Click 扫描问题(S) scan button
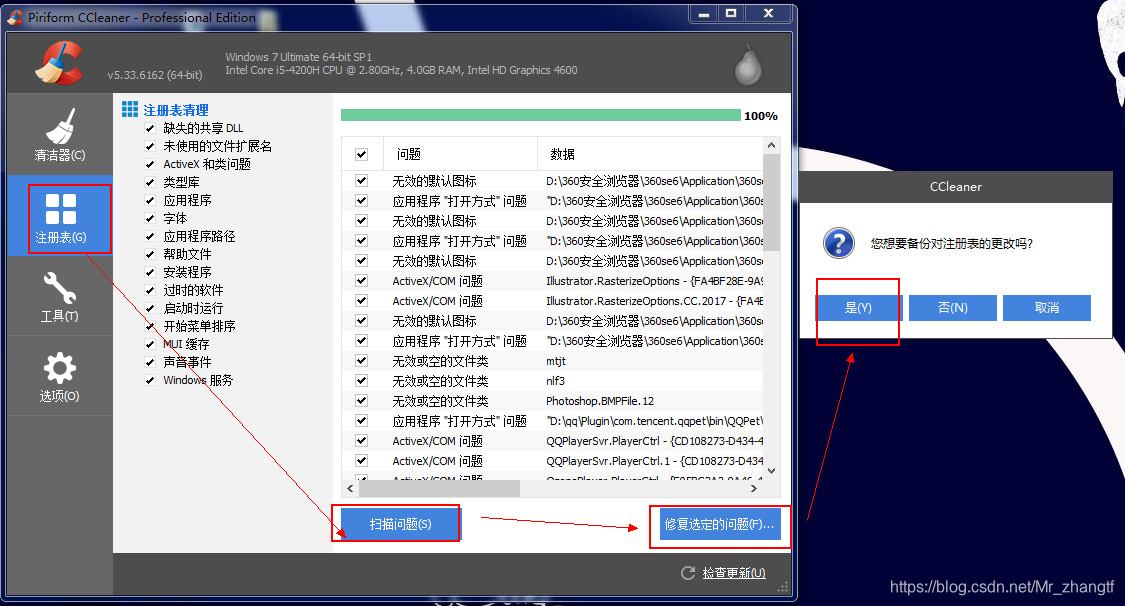This screenshot has height=606, width=1125. tap(400, 524)
